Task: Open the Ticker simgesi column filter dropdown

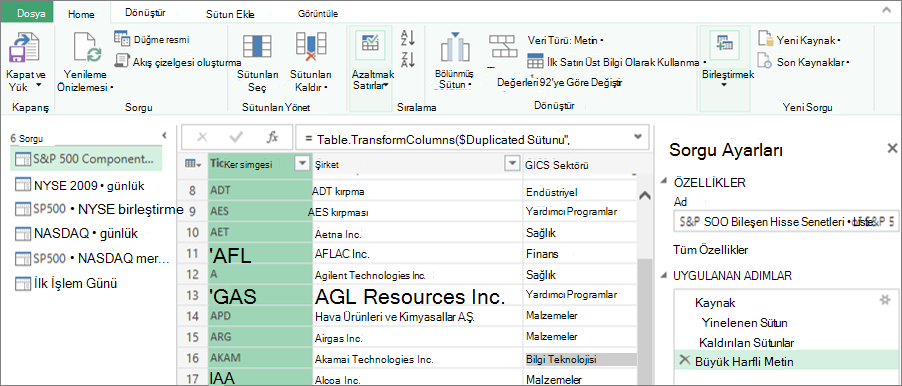Action: click(x=302, y=165)
